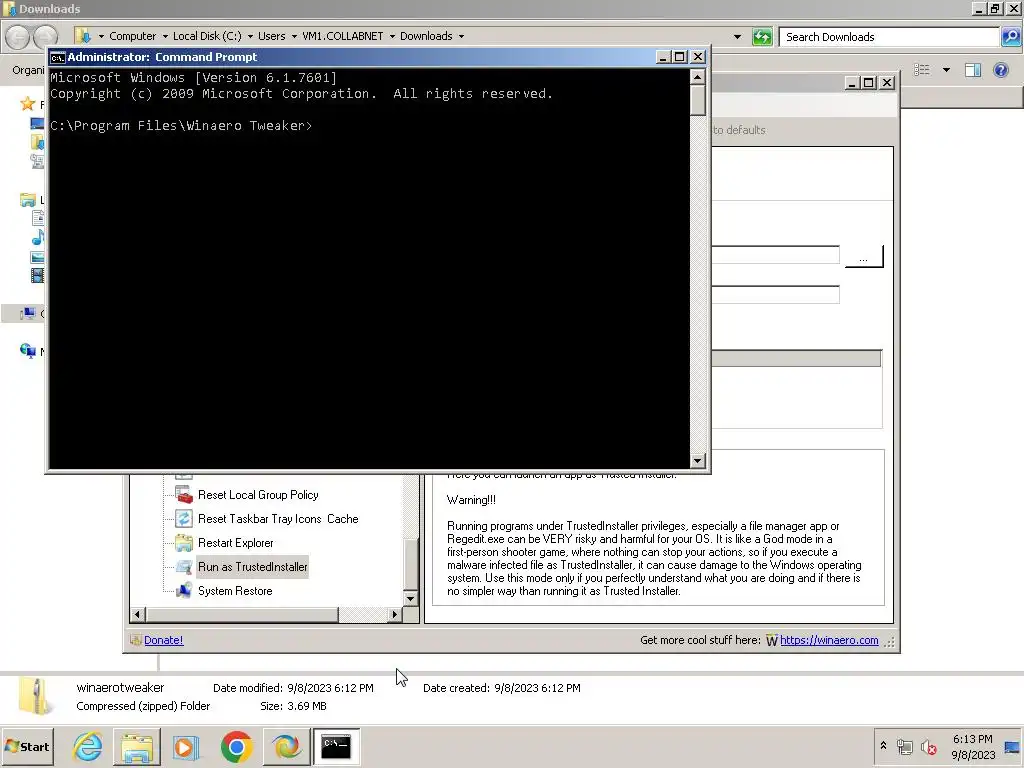The height and width of the screenshot is (768, 1024).
Task: Select Command Prompt taskbar button
Action: [336, 746]
